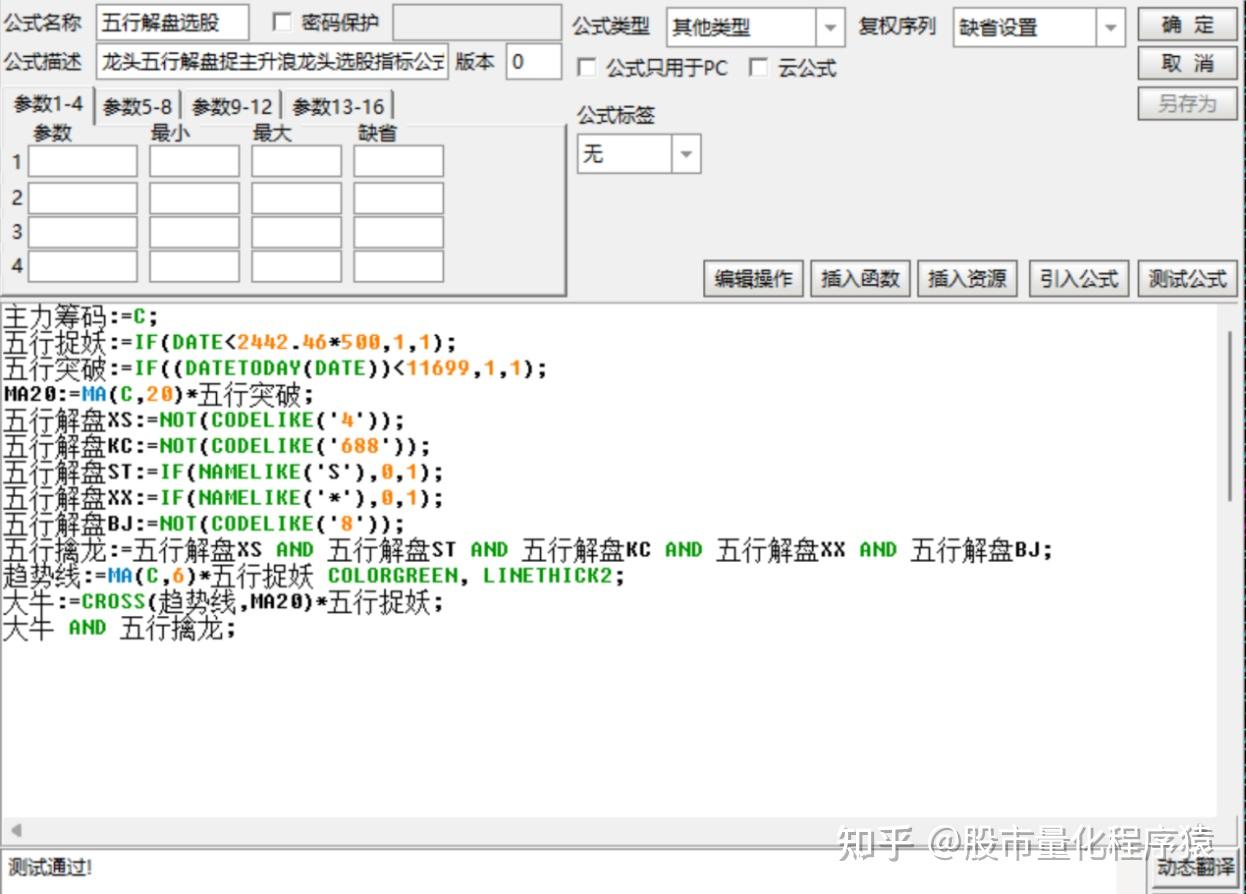The image size is (1246, 894).
Task: Click the 确定 button
Action: click(1187, 25)
